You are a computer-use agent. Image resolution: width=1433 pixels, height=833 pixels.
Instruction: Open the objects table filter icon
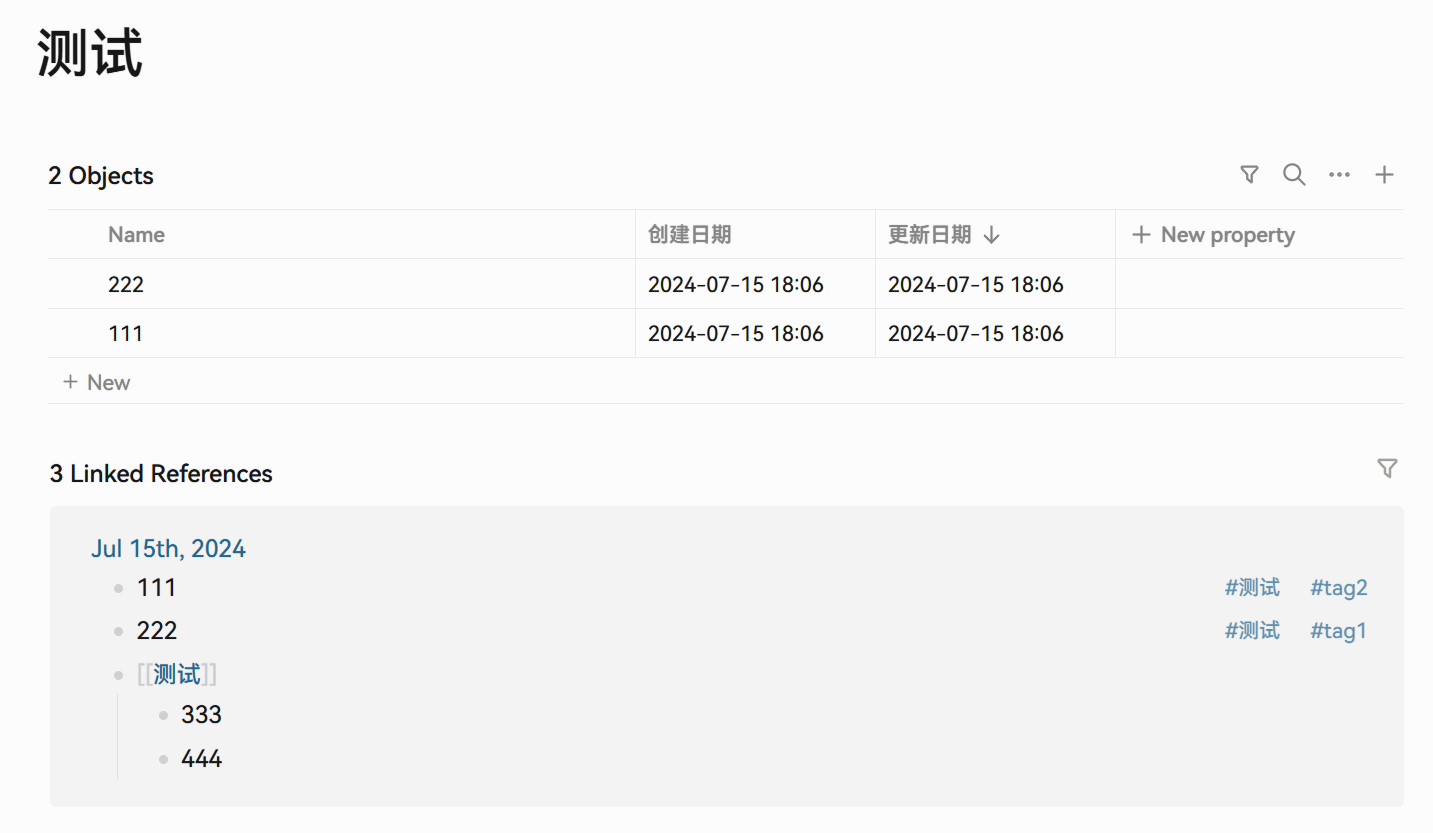(1249, 175)
